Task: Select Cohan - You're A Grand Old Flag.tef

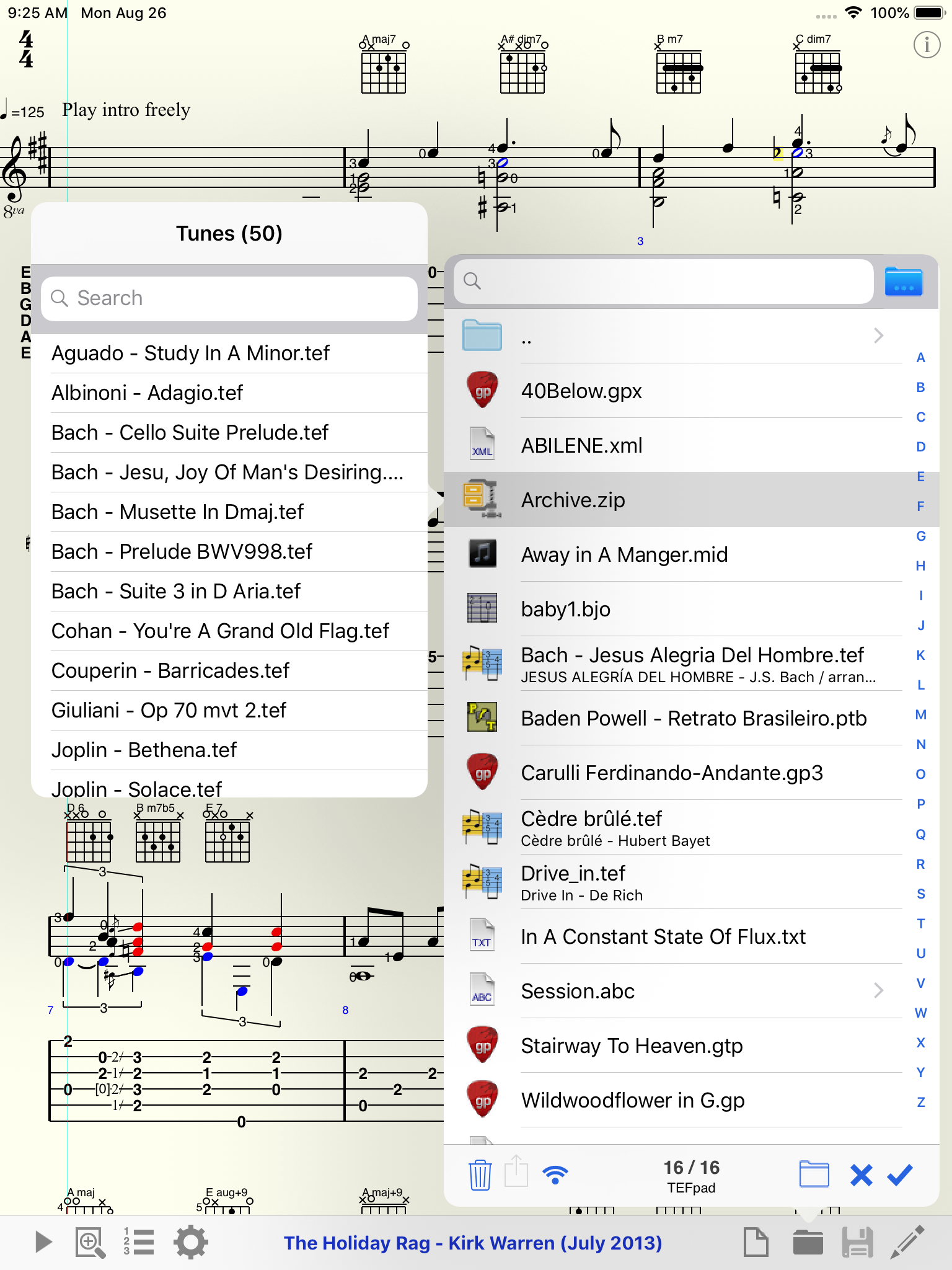Action: 229,631
